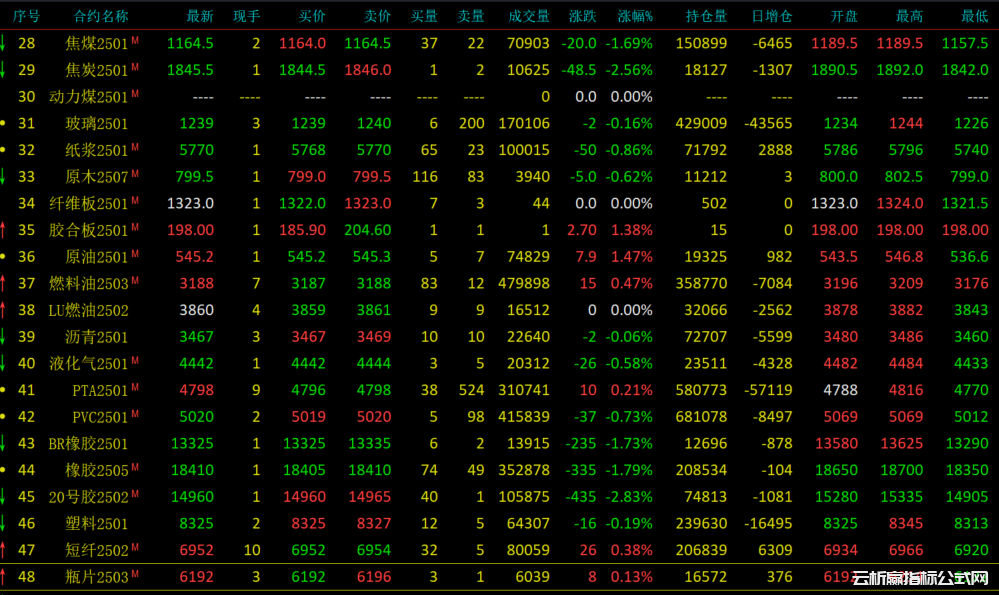
Task: Select contract BR橡胶2501
Action: click(89, 444)
